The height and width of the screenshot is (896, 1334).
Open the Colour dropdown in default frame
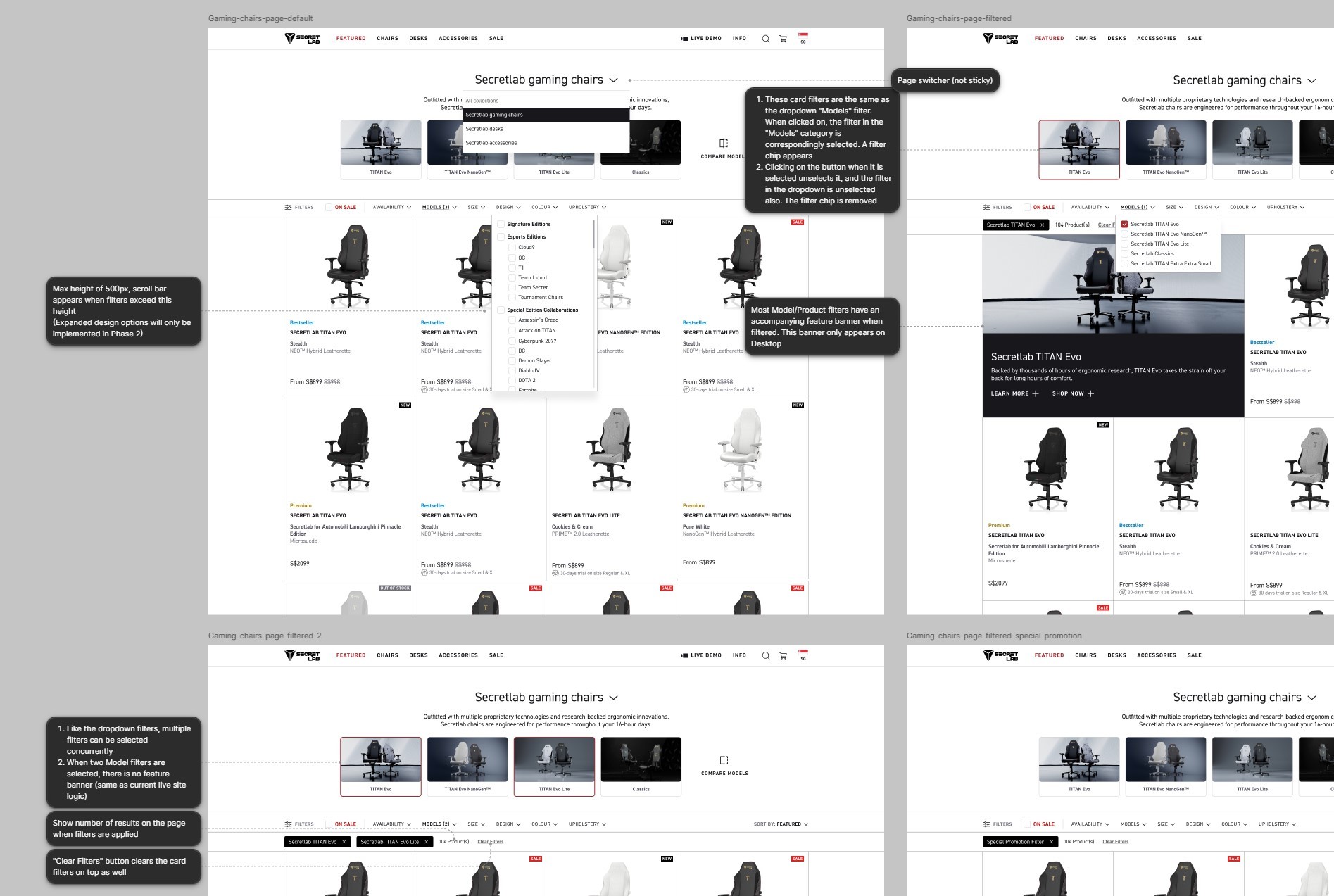coord(544,208)
